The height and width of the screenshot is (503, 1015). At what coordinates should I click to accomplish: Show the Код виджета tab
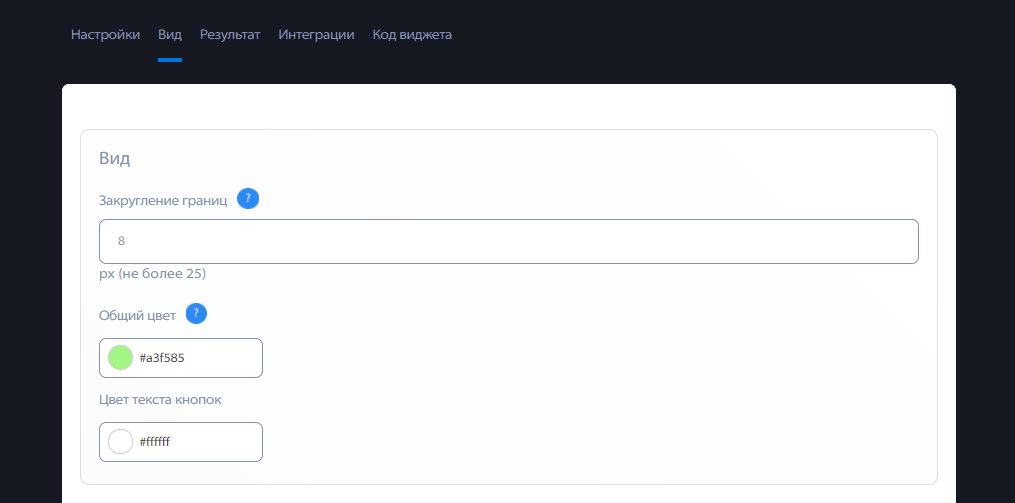[412, 35]
